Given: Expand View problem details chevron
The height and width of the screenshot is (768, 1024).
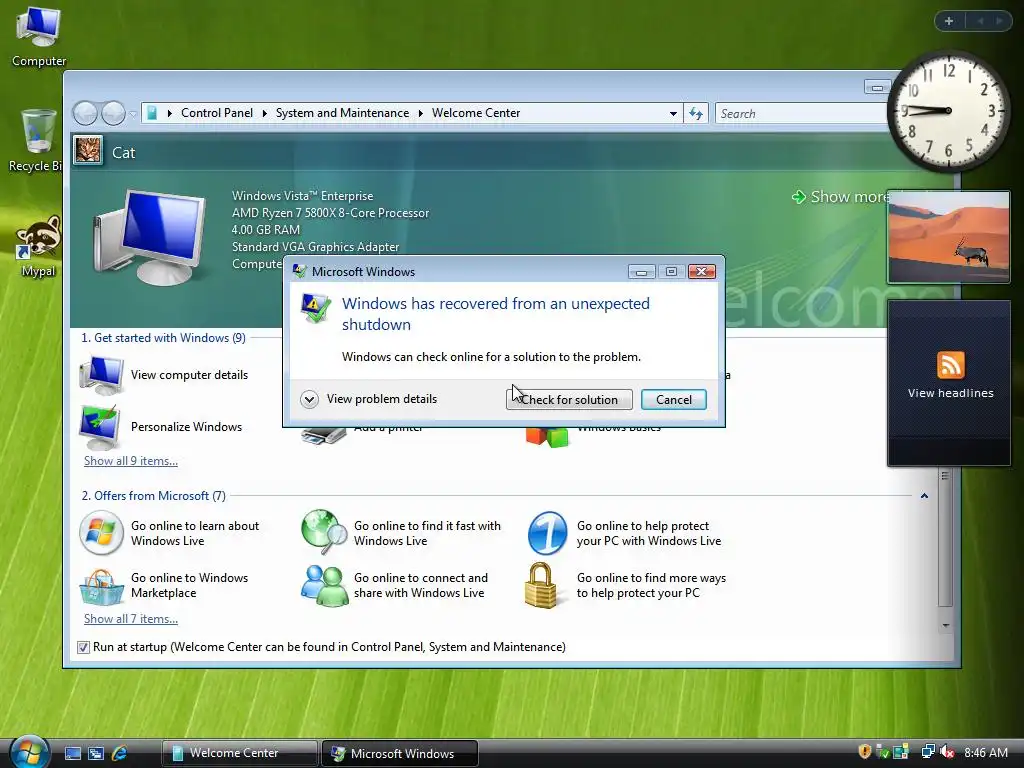Looking at the screenshot, I should click(310, 399).
